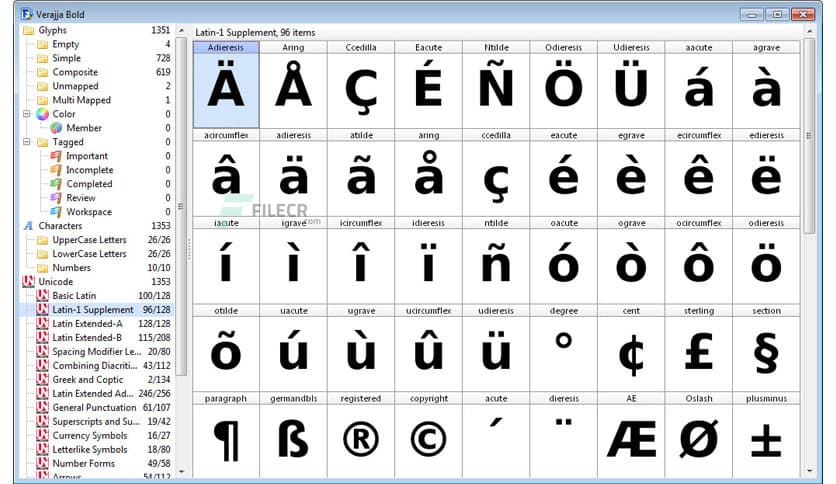
Task: Click the Numbers folder icon
Action: click(43, 268)
